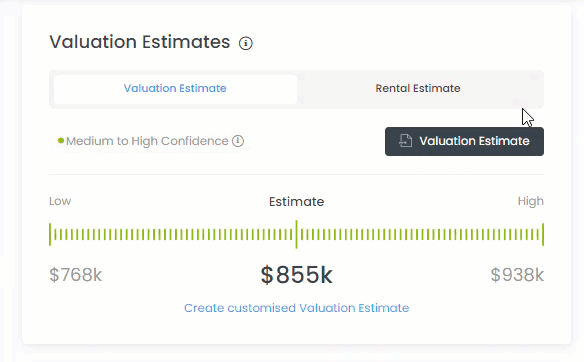Viewport: 584px width, 362px height.
Task: Click the High label above the range bar
Action: tap(530, 201)
